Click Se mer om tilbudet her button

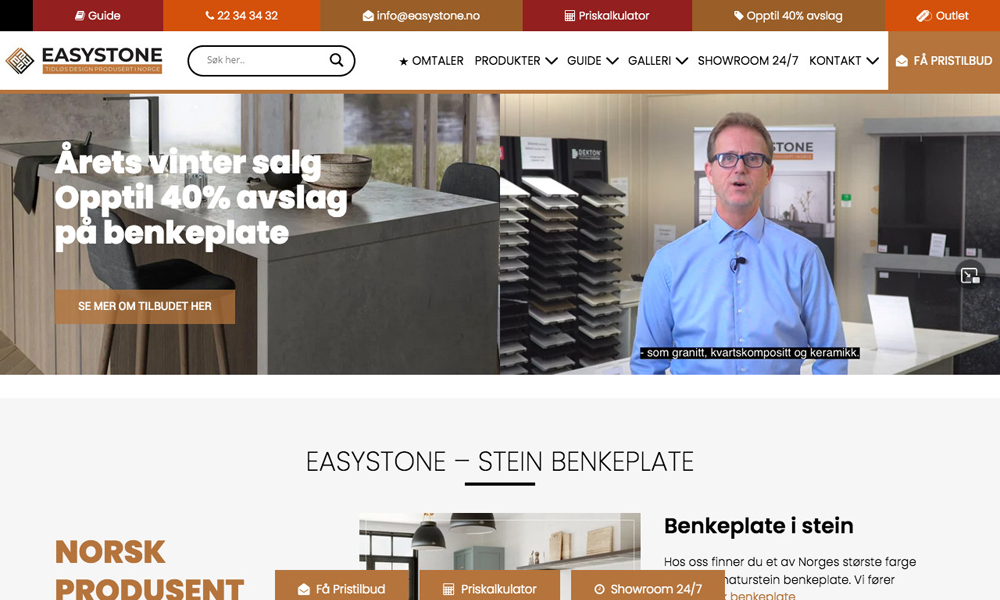coord(145,306)
